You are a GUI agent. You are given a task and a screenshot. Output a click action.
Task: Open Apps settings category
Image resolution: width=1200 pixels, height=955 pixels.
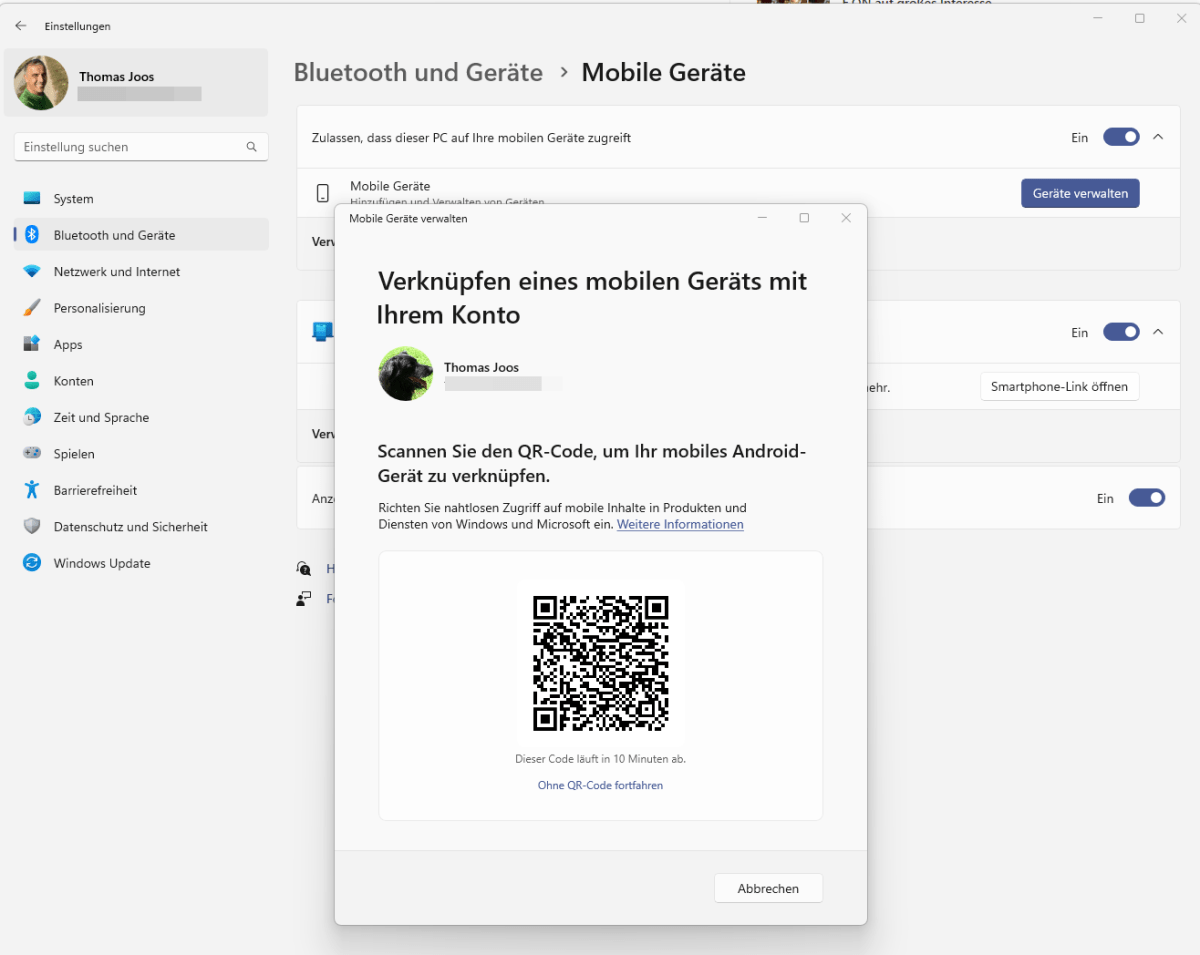[141, 344]
